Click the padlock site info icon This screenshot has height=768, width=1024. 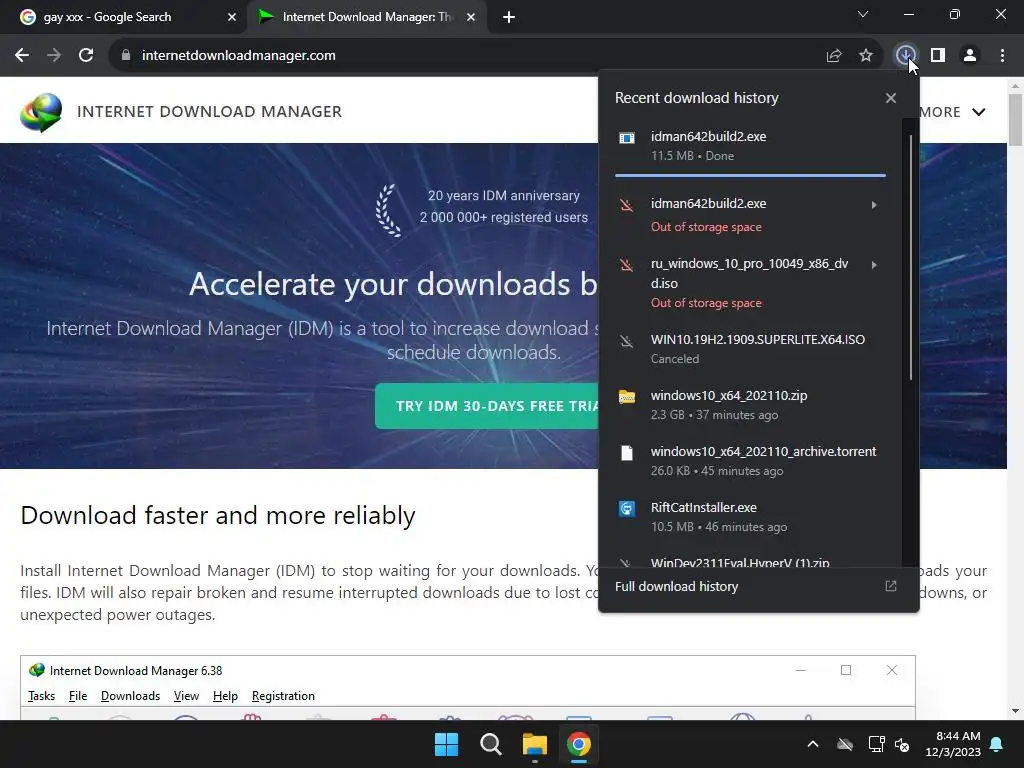125,56
